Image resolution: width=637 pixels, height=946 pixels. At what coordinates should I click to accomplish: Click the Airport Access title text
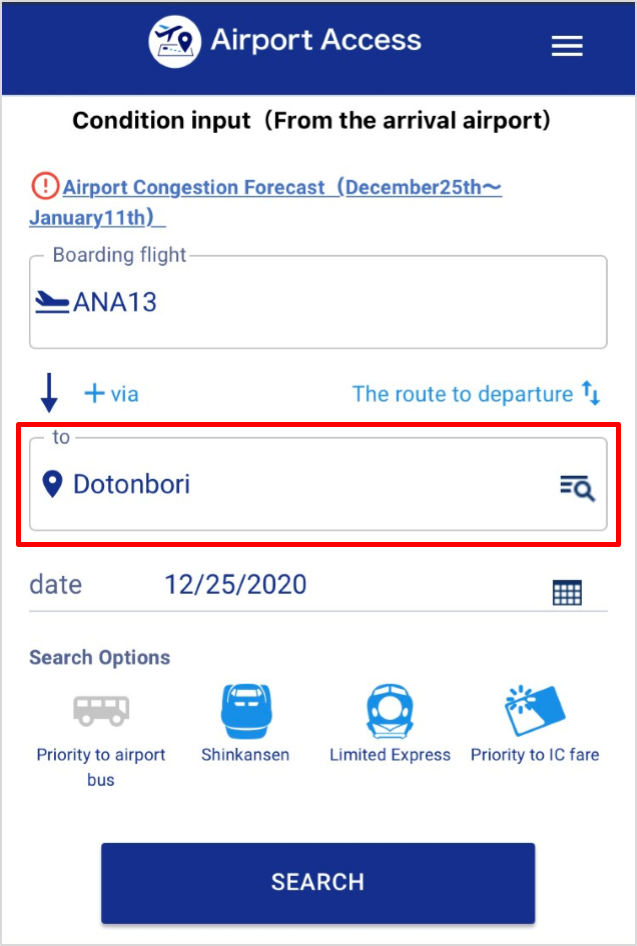(x=316, y=41)
